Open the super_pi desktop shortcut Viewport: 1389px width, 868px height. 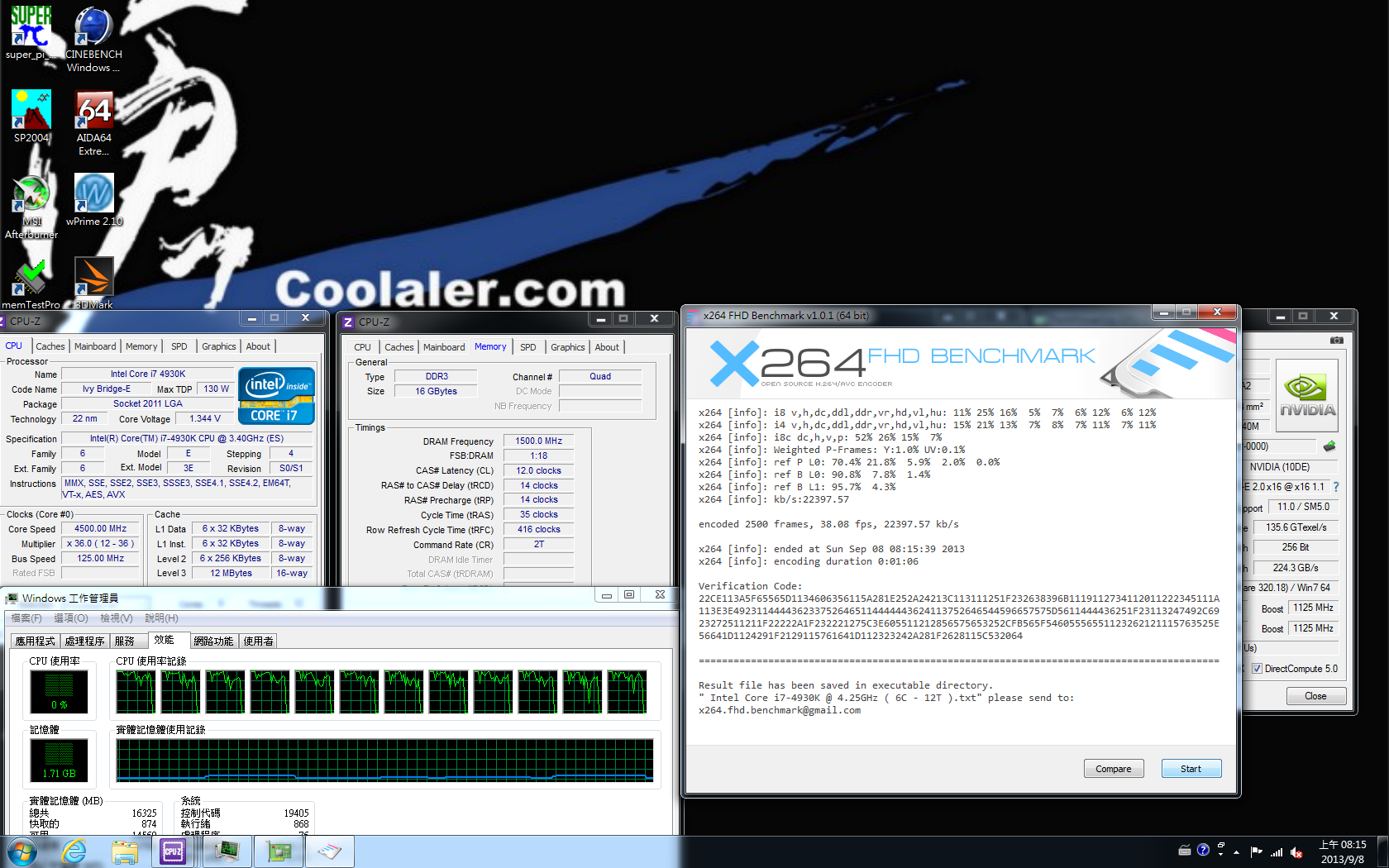coord(31,33)
